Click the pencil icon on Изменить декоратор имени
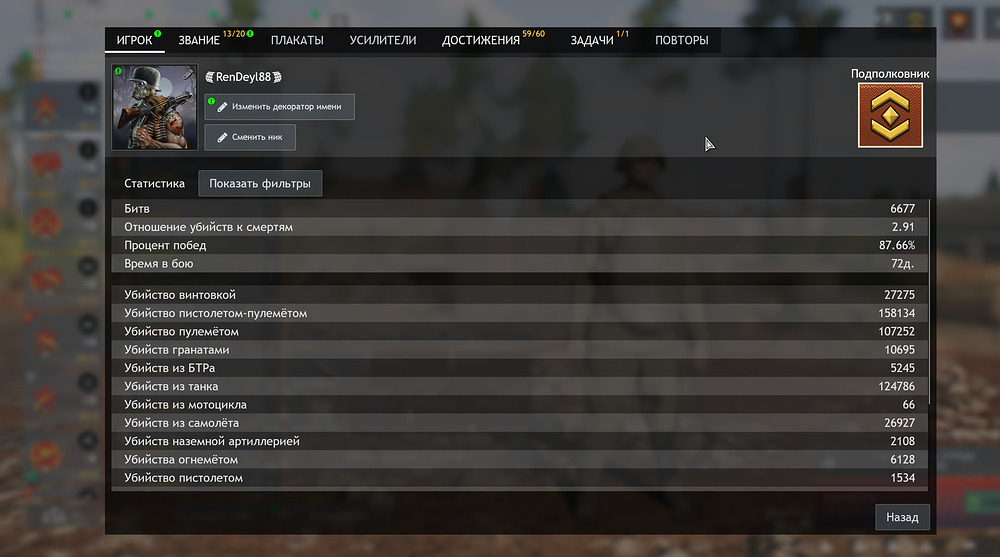 tap(222, 107)
